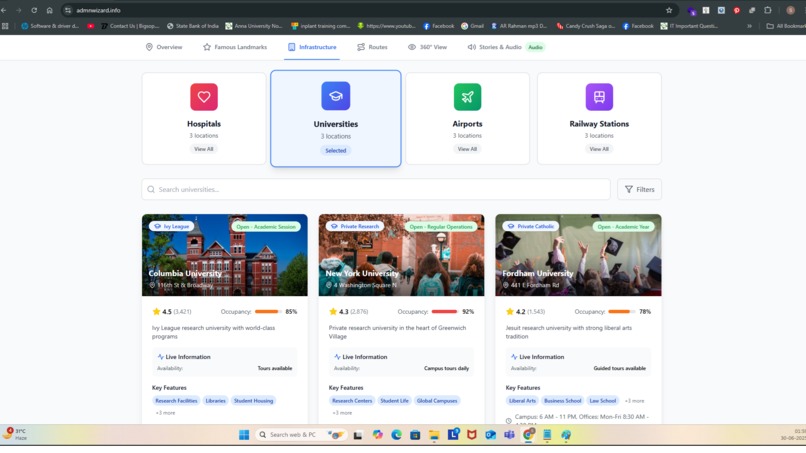806x453 pixels.
Task: Navigate back with the browser arrow
Action: pos(4,10)
